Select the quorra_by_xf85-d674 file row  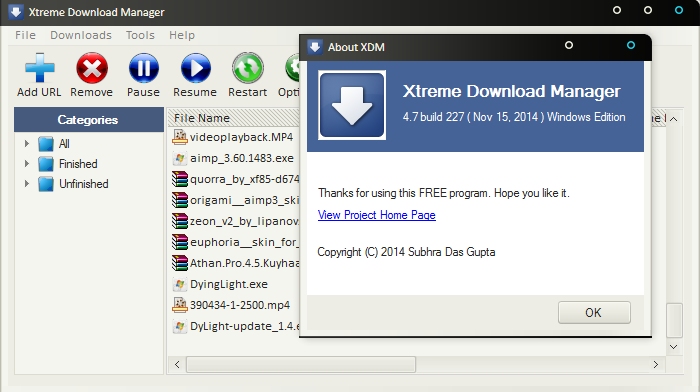point(234,179)
